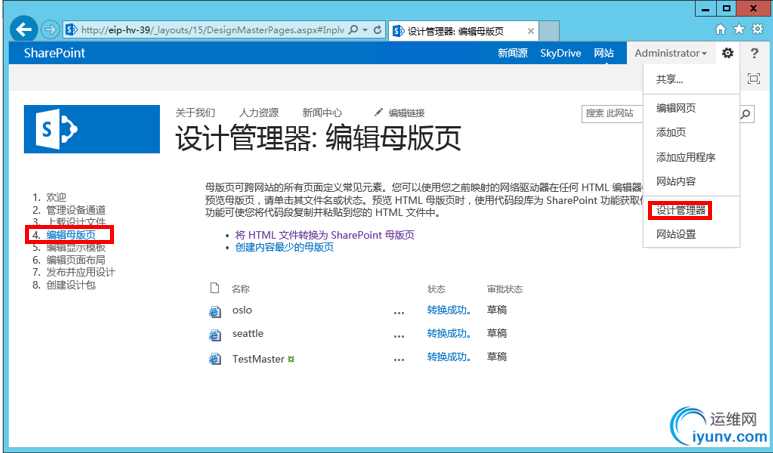Open the SharePoint settings gear menu
773x453 pixels.
click(x=728, y=53)
